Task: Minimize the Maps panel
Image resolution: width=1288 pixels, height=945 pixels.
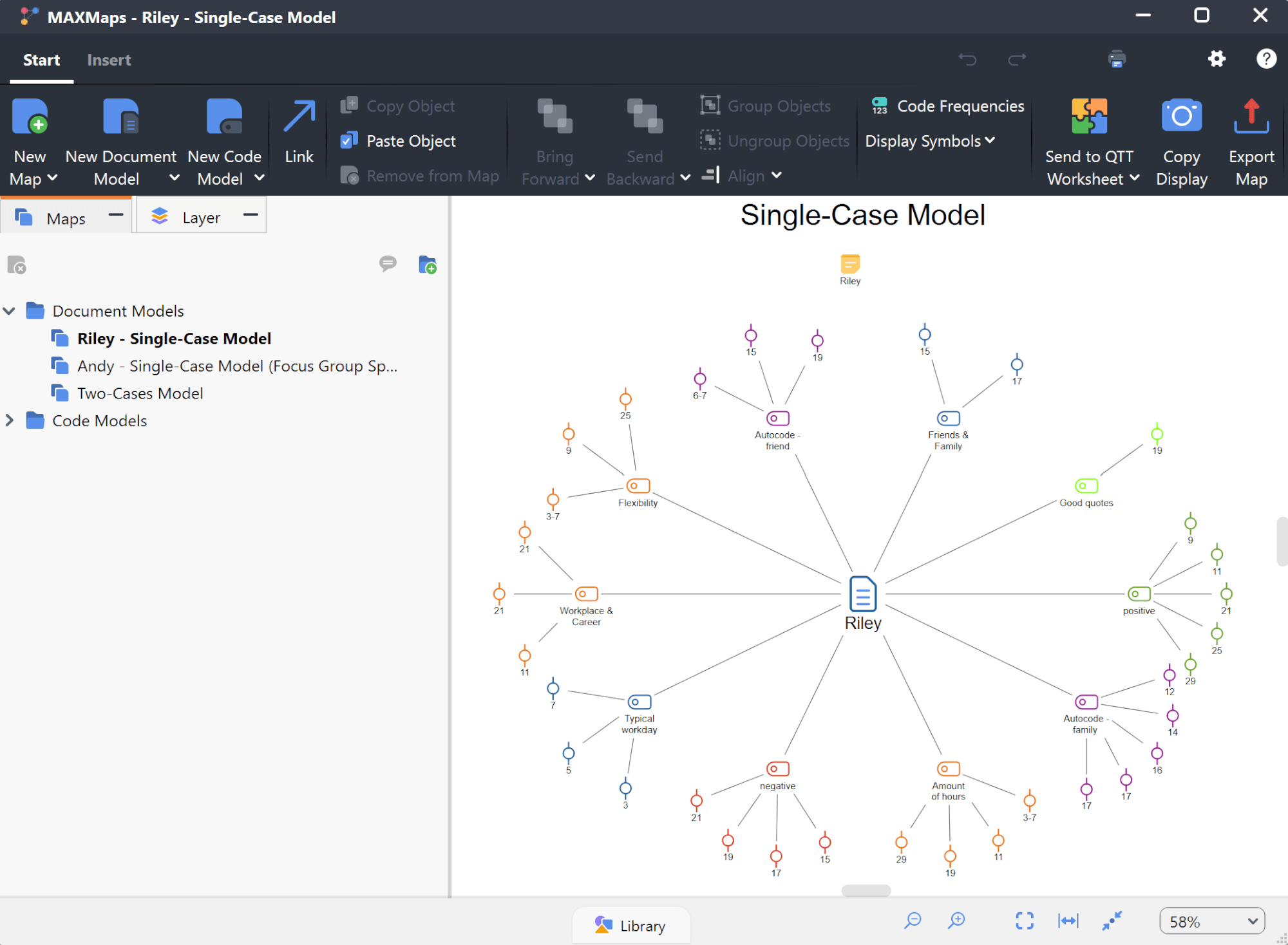Action: [x=116, y=215]
